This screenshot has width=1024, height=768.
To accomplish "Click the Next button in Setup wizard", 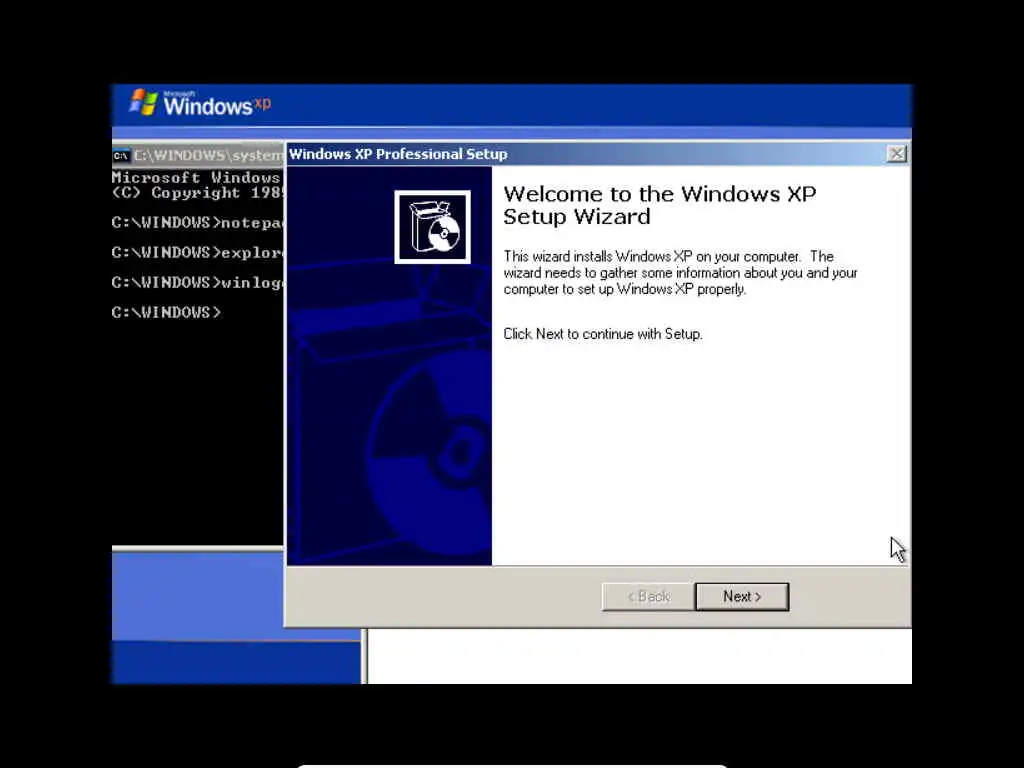I will coord(742,596).
